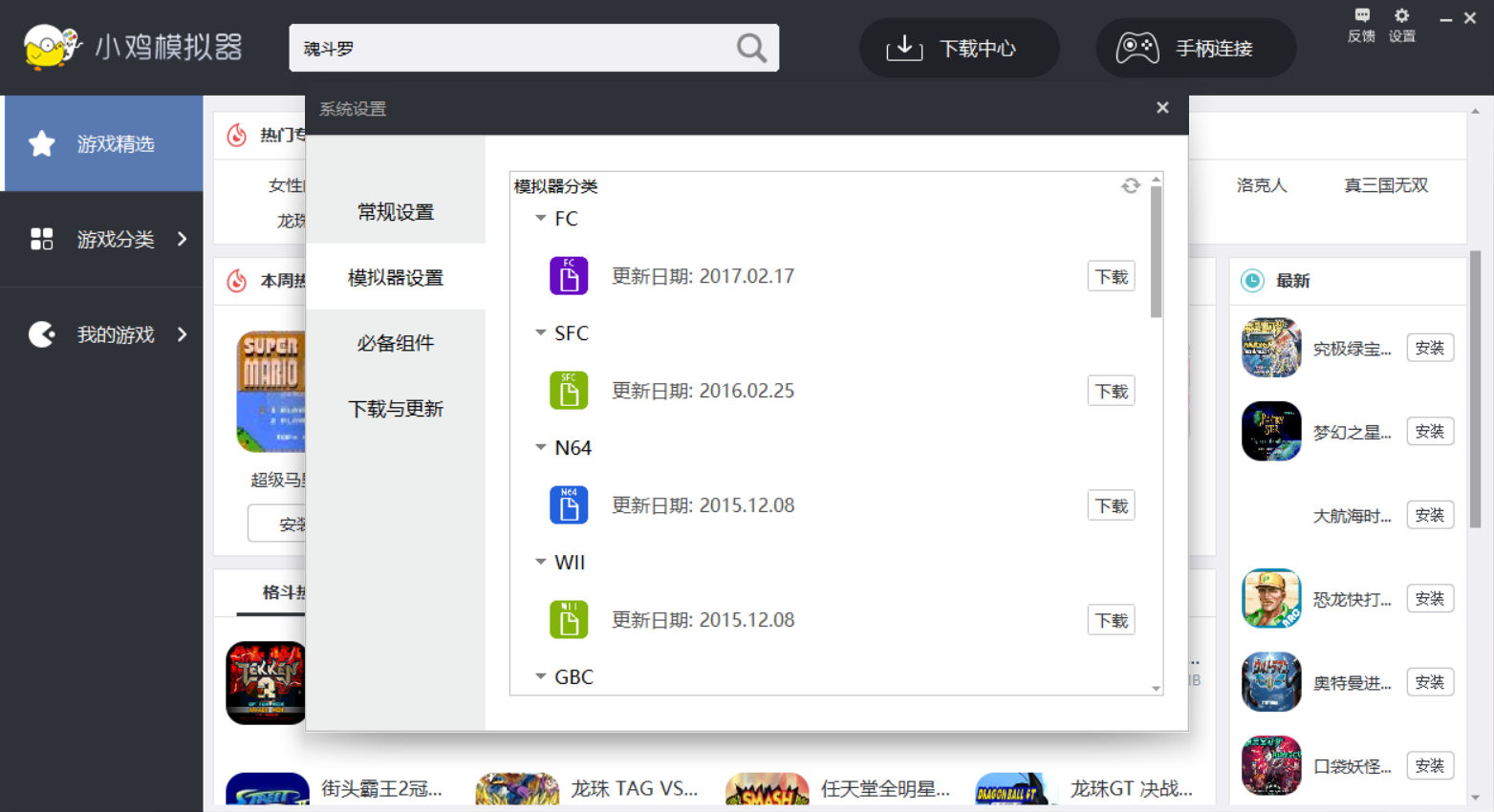Click the WII emulator file icon
1494x812 pixels.
(x=569, y=620)
